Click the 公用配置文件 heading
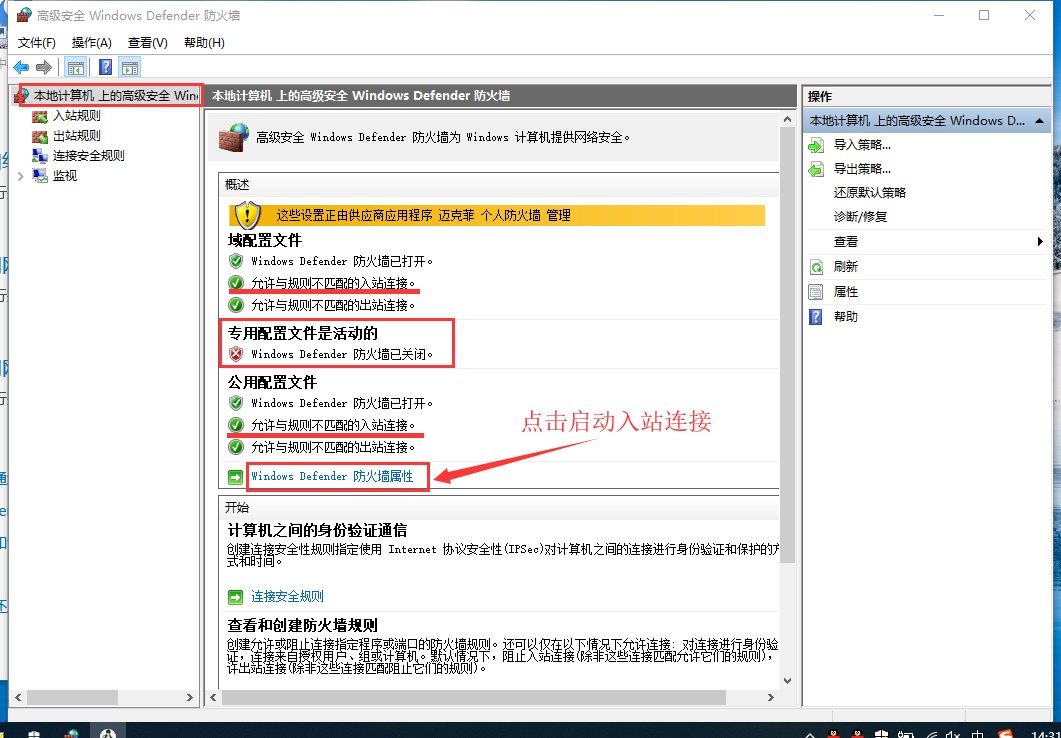Screen dimensions: 1061x738 point(272,382)
